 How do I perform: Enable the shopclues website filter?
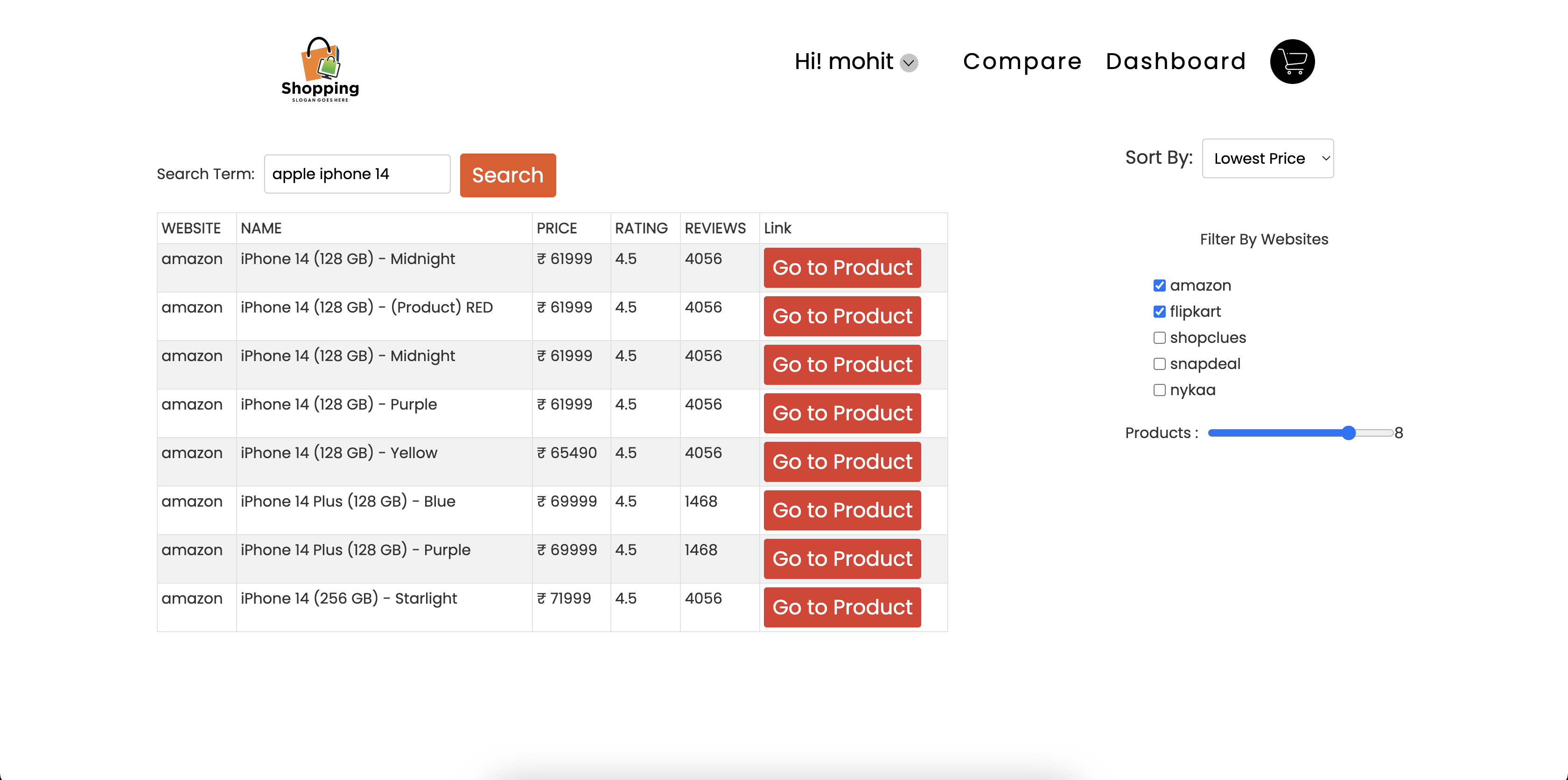click(x=1159, y=338)
